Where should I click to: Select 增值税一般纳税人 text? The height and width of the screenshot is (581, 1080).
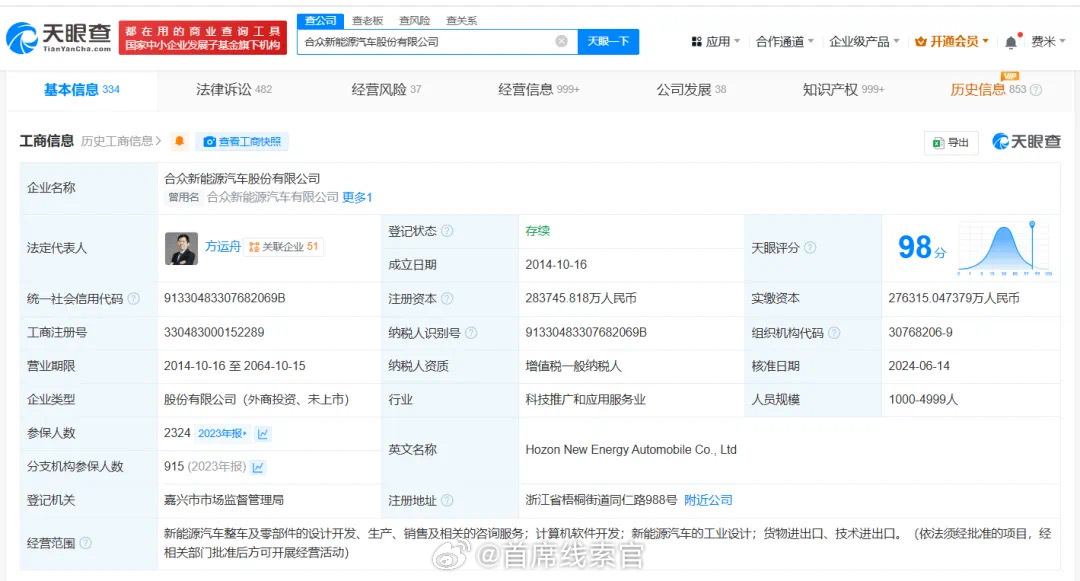click(573, 366)
